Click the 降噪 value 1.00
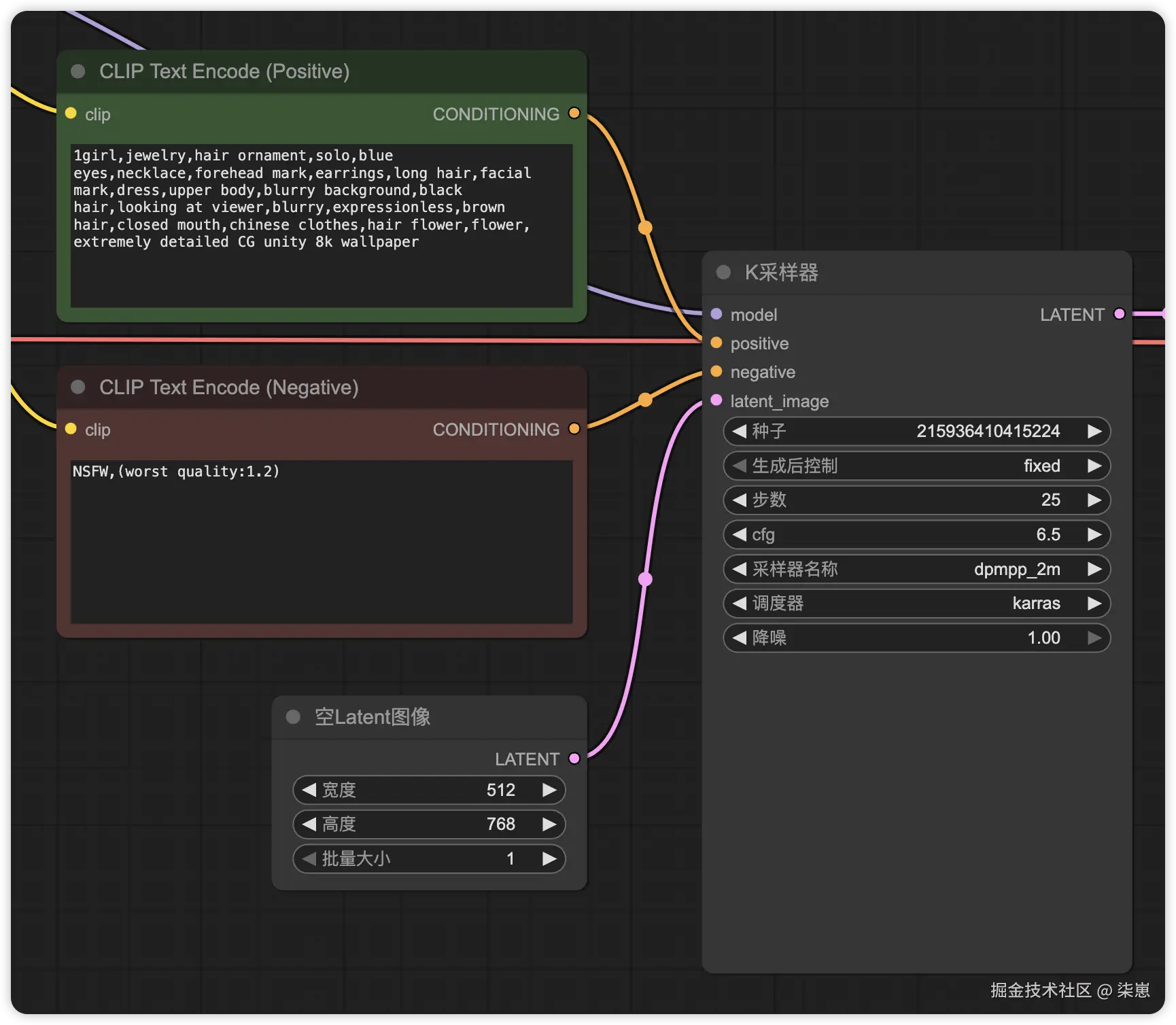Image resolution: width=1176 pixels, height=1025 pixels. (1043, 638)
